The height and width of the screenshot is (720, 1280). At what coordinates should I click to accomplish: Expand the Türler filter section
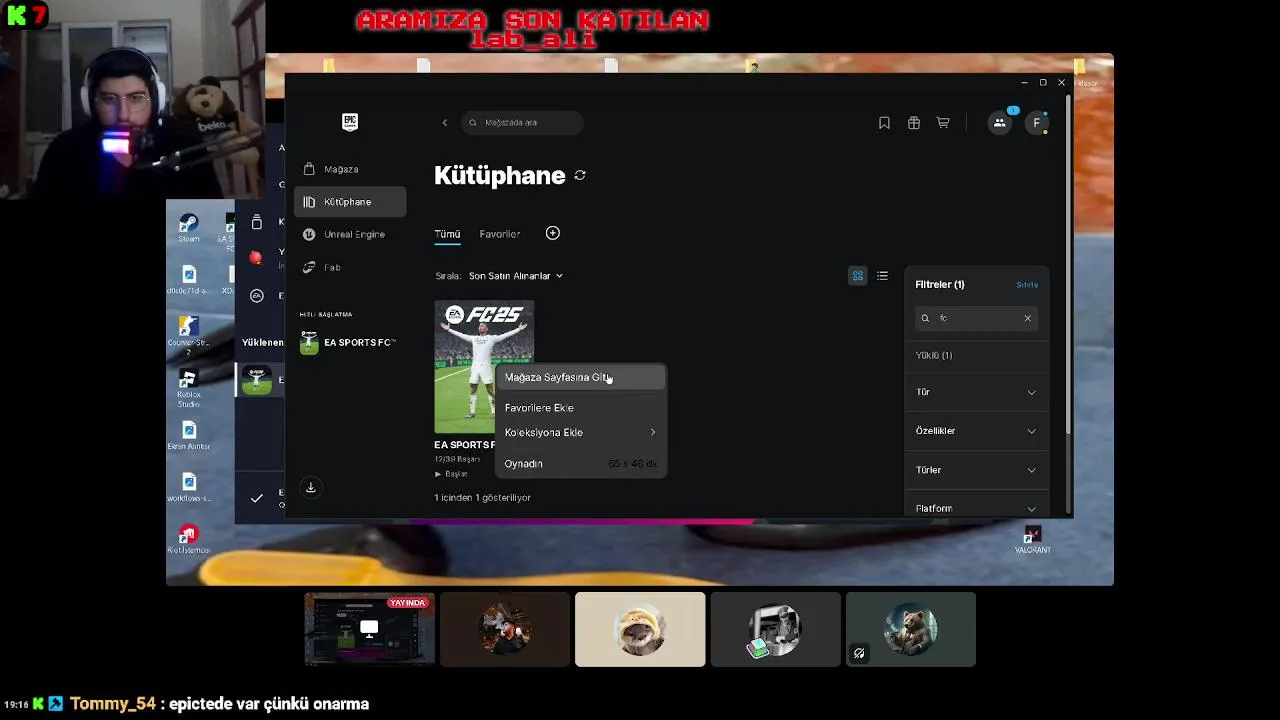pyautogui.click(x=976, y=470)
